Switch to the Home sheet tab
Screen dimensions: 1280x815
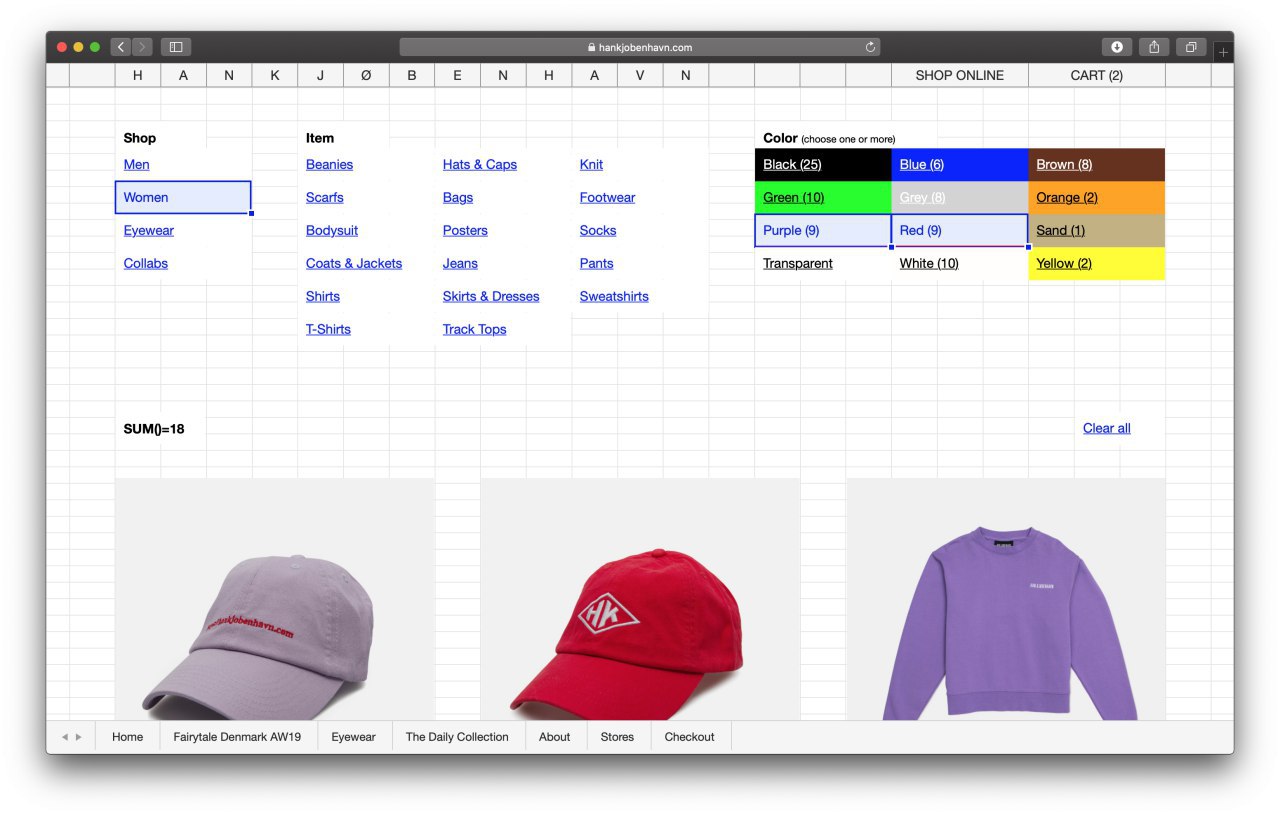pos(127,737)
